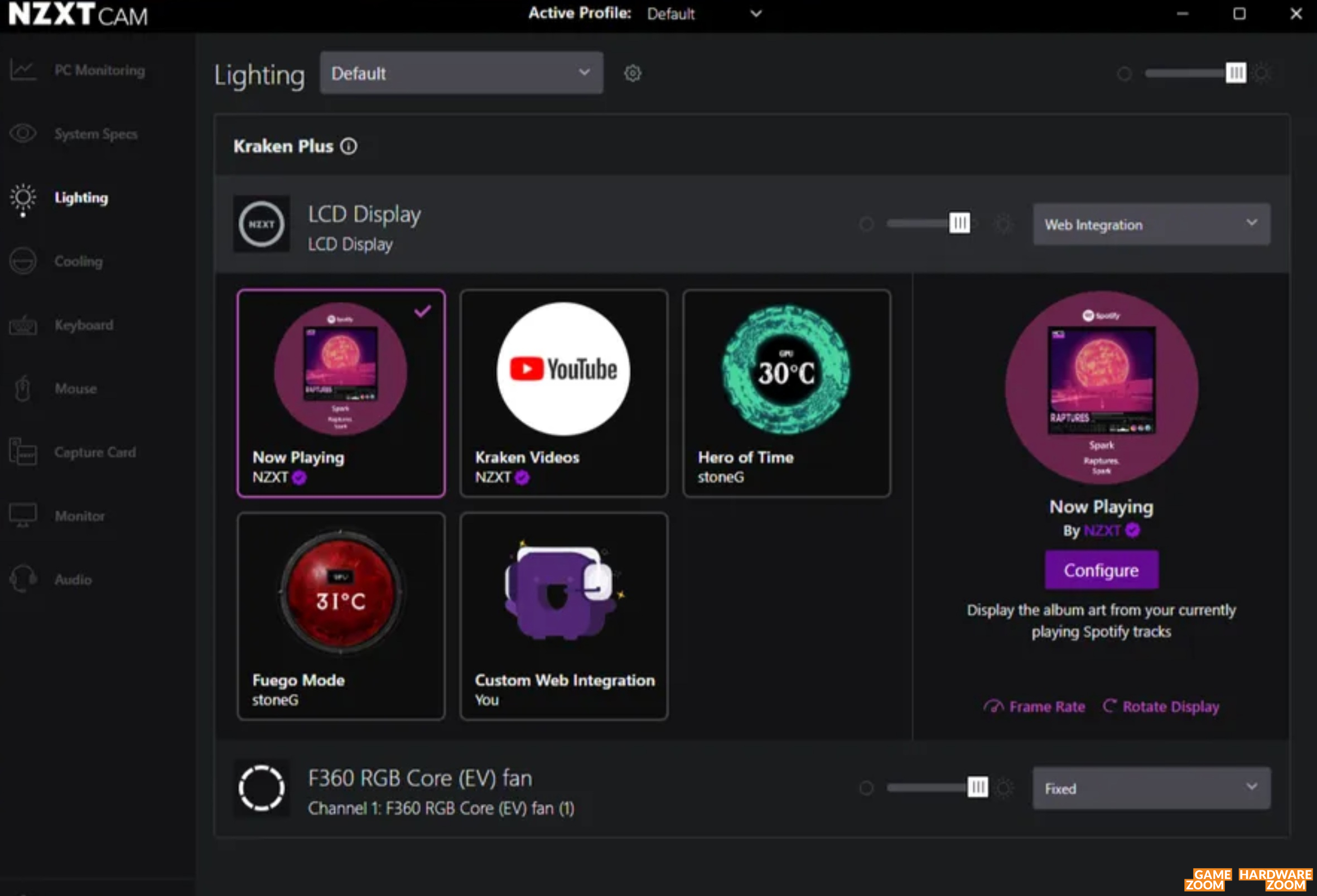Image resolution: width=1317 pixels, height=896 pixels.
Task: Select the Now Playing integration card
Action: [x=341, y=394]
